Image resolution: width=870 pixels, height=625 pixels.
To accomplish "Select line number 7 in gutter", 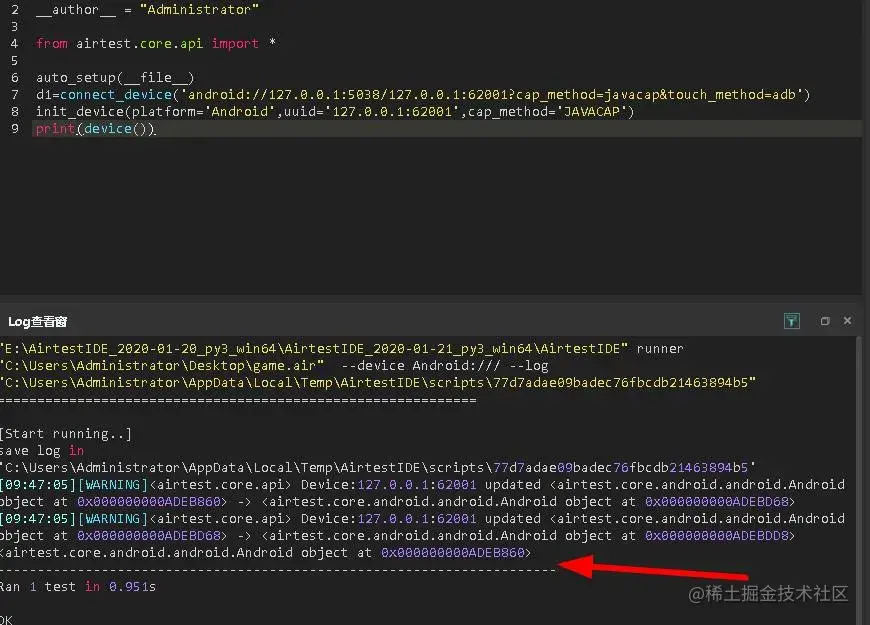I will coord(14,95).
